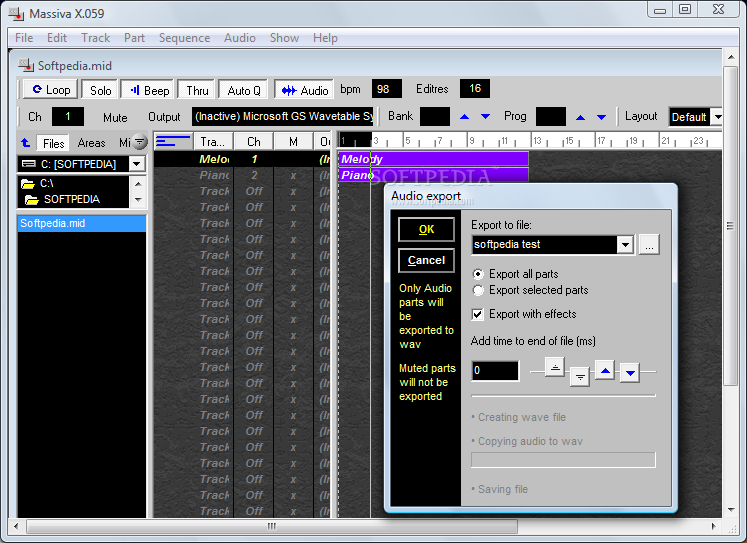
Task: Switch to the Files tab
Action: coord(53,143)
